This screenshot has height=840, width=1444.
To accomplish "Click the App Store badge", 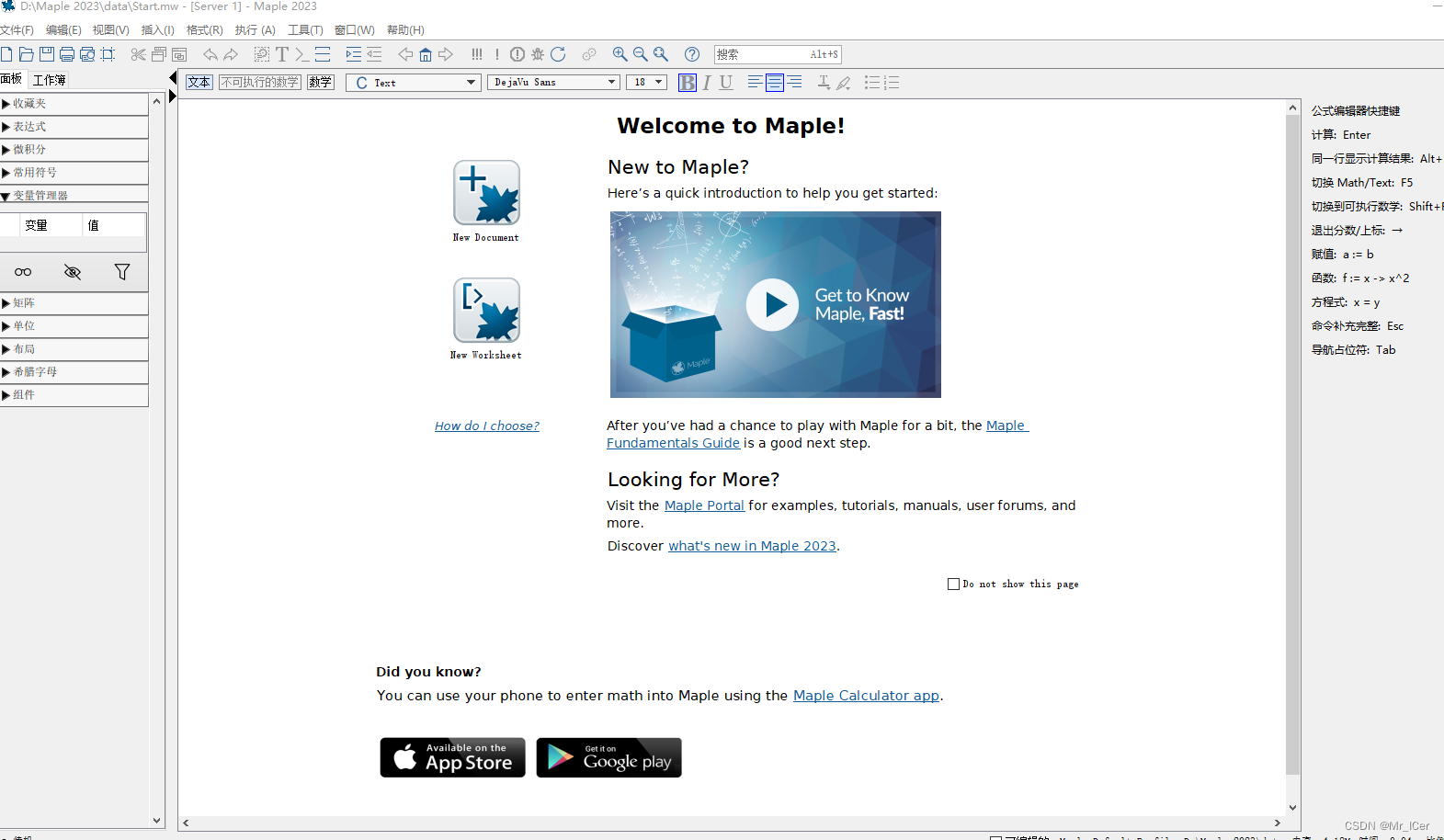I will point(452,757).
